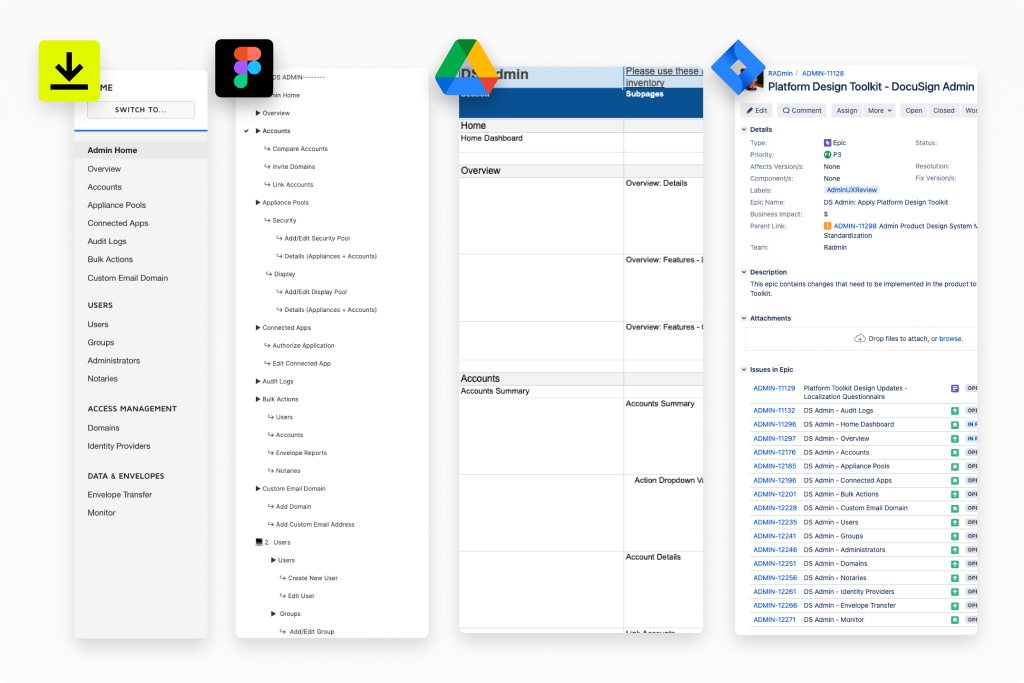Open Identity Providers in sidebar
The image size is (1024, 683).
pos(119,446)
